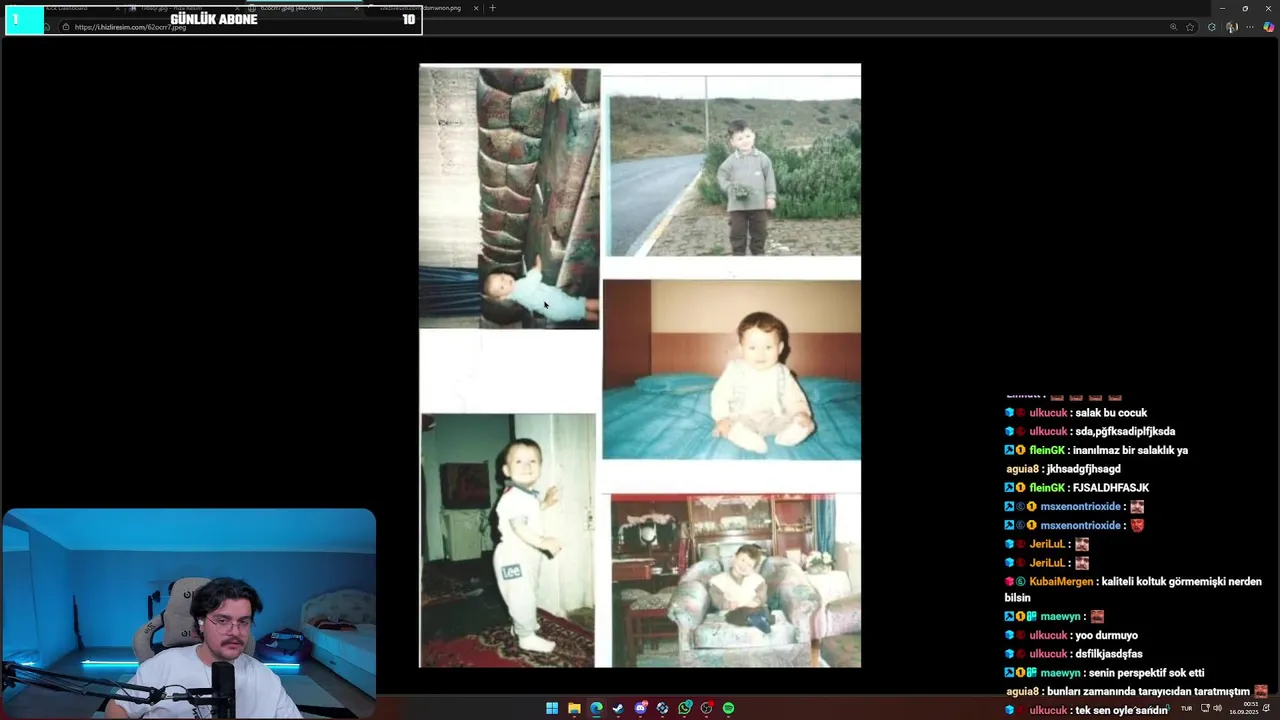Click the baby on blue bed photo
The image size is (1280, 720).
[732, 370]
